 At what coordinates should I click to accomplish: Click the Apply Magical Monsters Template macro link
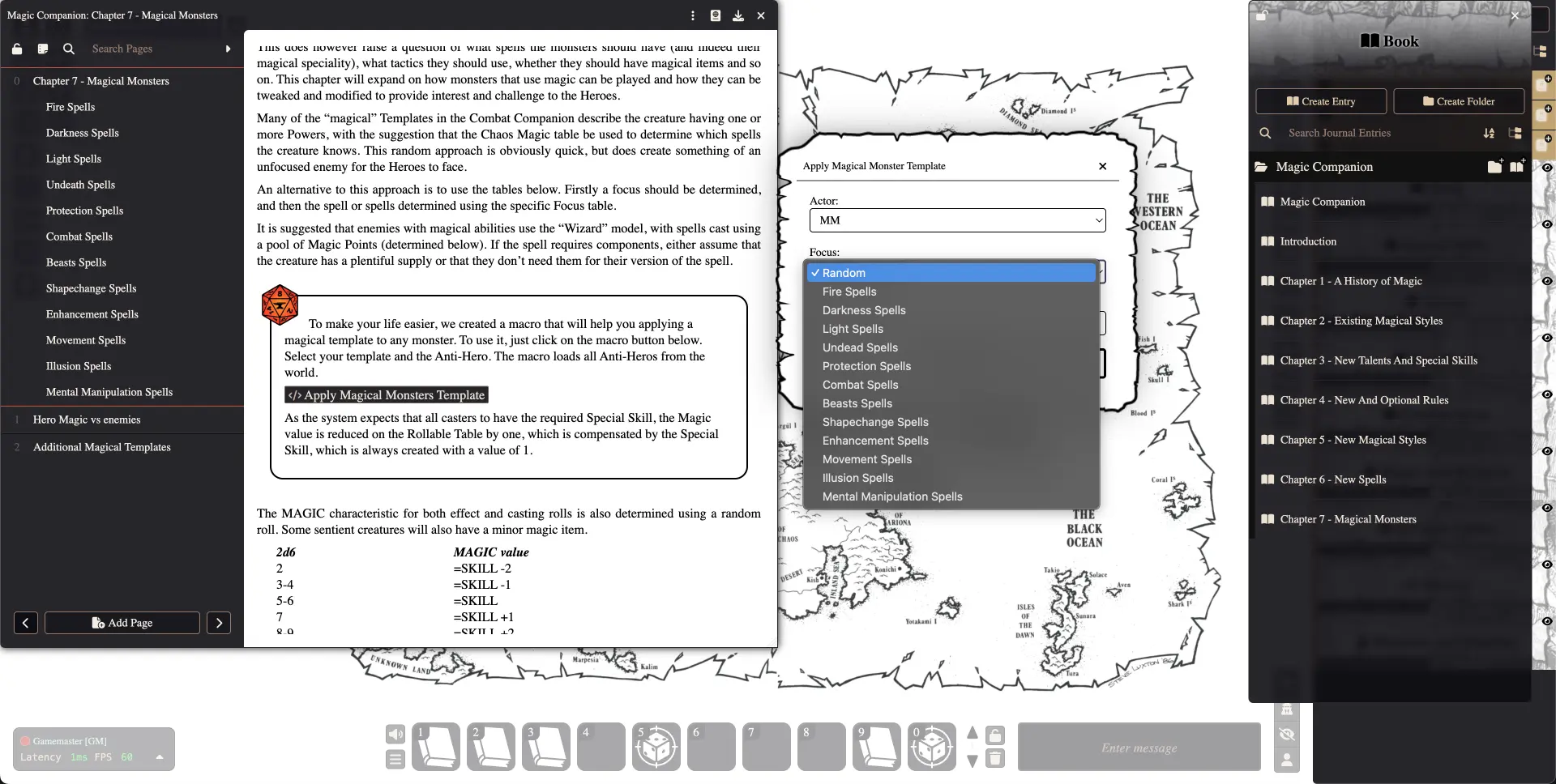(387, 395)
